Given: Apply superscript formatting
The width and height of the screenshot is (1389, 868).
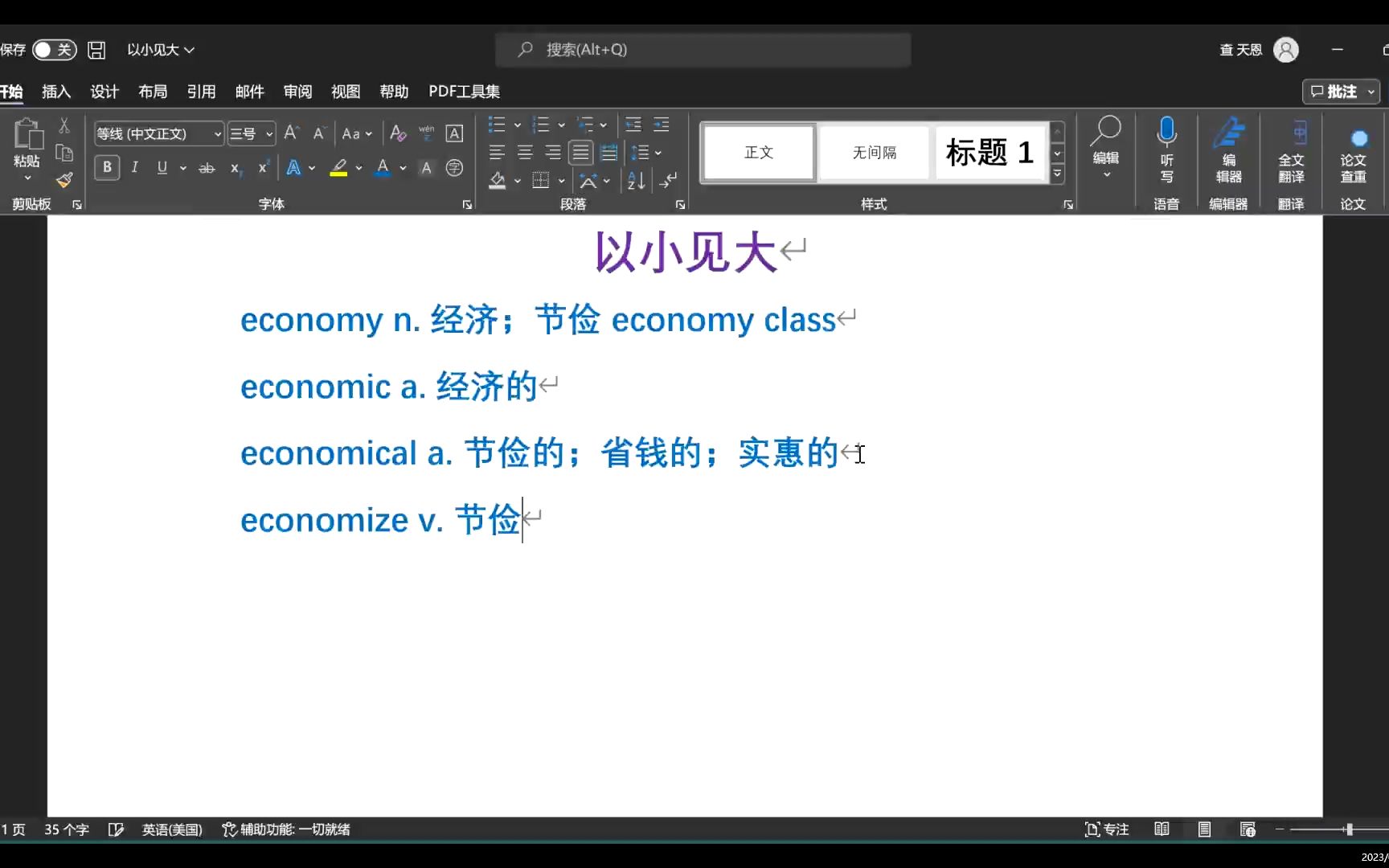Looking at the screenshot, I should 262,167.
